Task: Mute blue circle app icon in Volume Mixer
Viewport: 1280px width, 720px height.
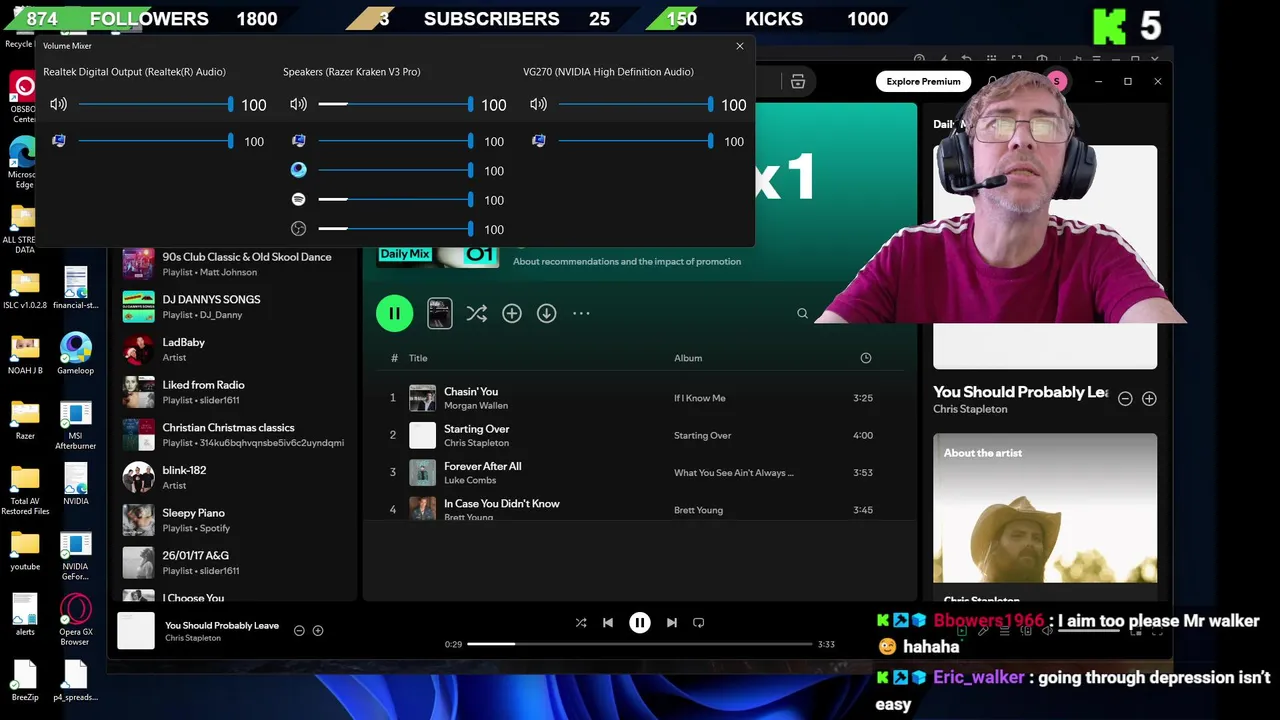Action: (298, 170)
